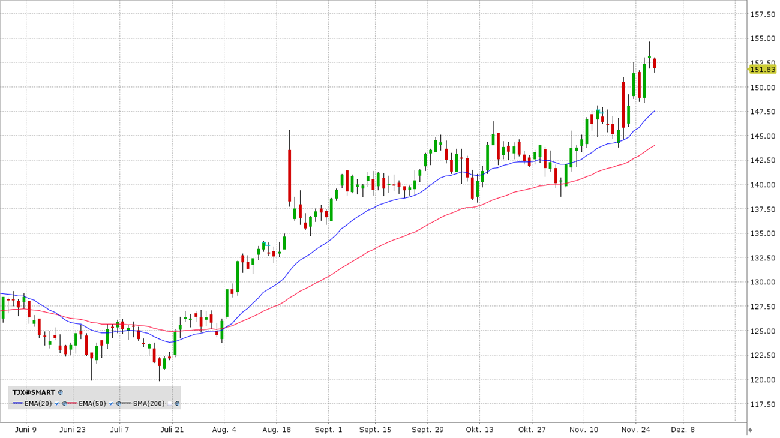Click the 155.00 price axis label
780x438 pixels.
763,38
